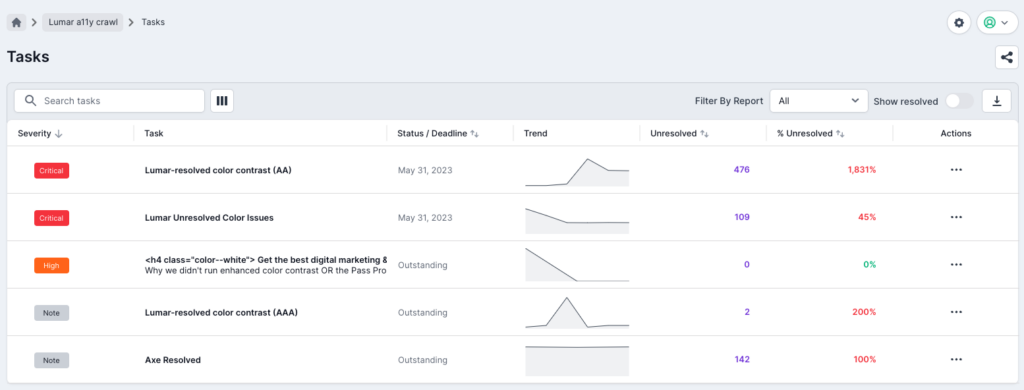Click the 1,831% unresolved value
This screenshot has width=1024, height=390.
click(x=861, y=170)
